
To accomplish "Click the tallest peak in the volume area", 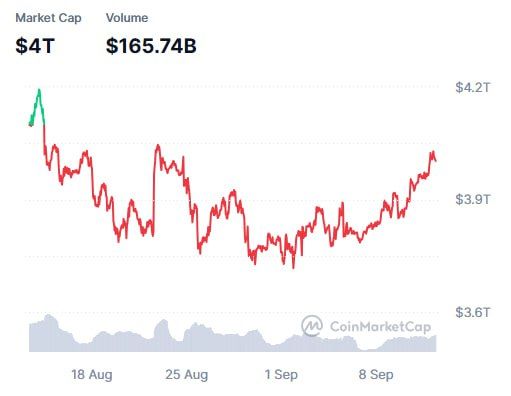I will point(49,315).
